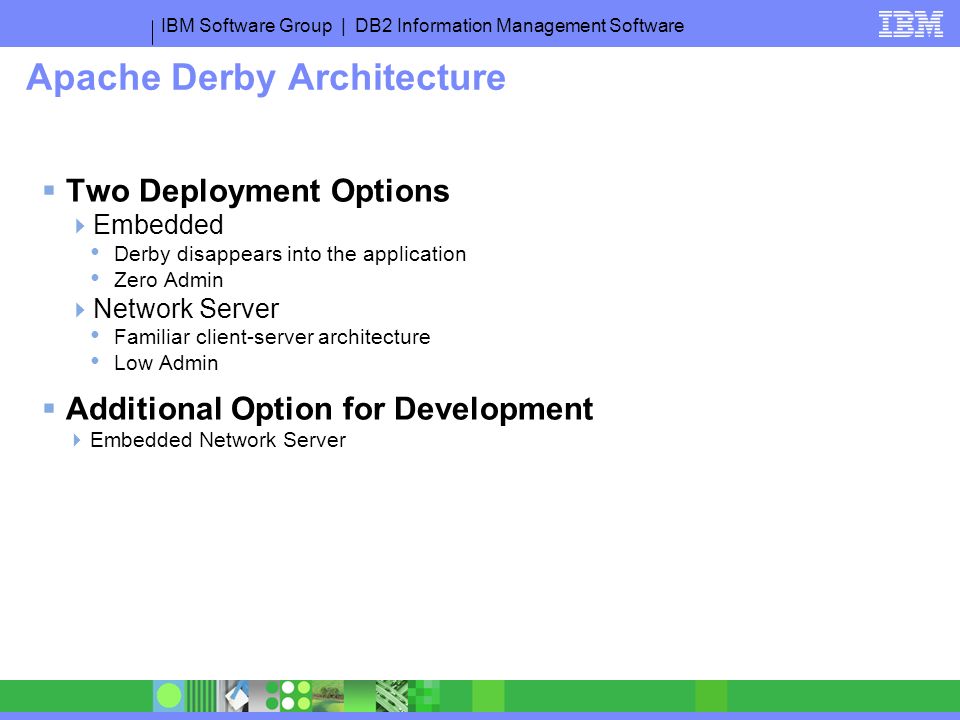This screenshot has height=720, width=960.
Task: Click the 'Low Admin' bullet
Action: click(166, 363)
